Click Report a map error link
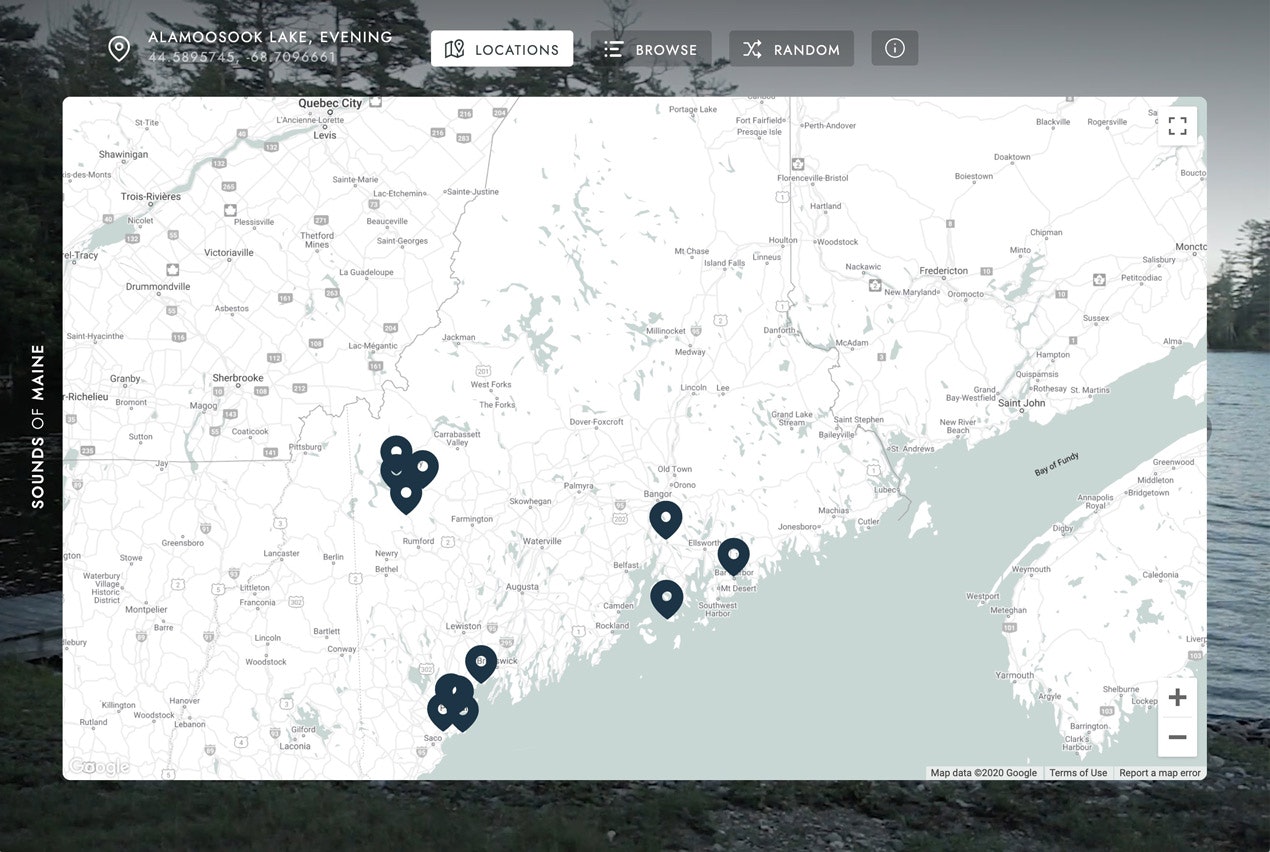This screenshot has height=852, width=1270. click(1160, 773)
